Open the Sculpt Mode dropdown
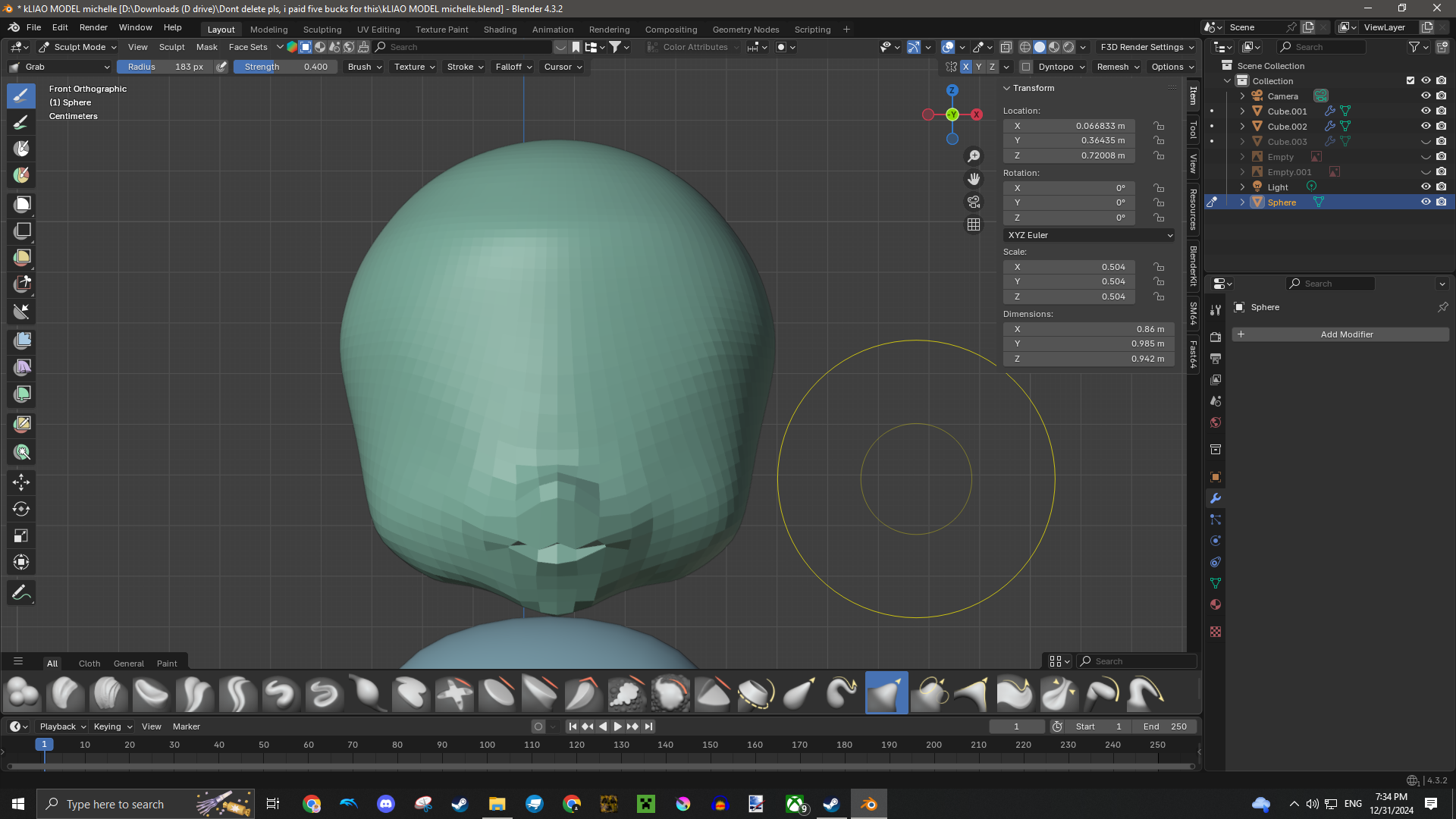The image size is (1456, 819). (78, 47)
